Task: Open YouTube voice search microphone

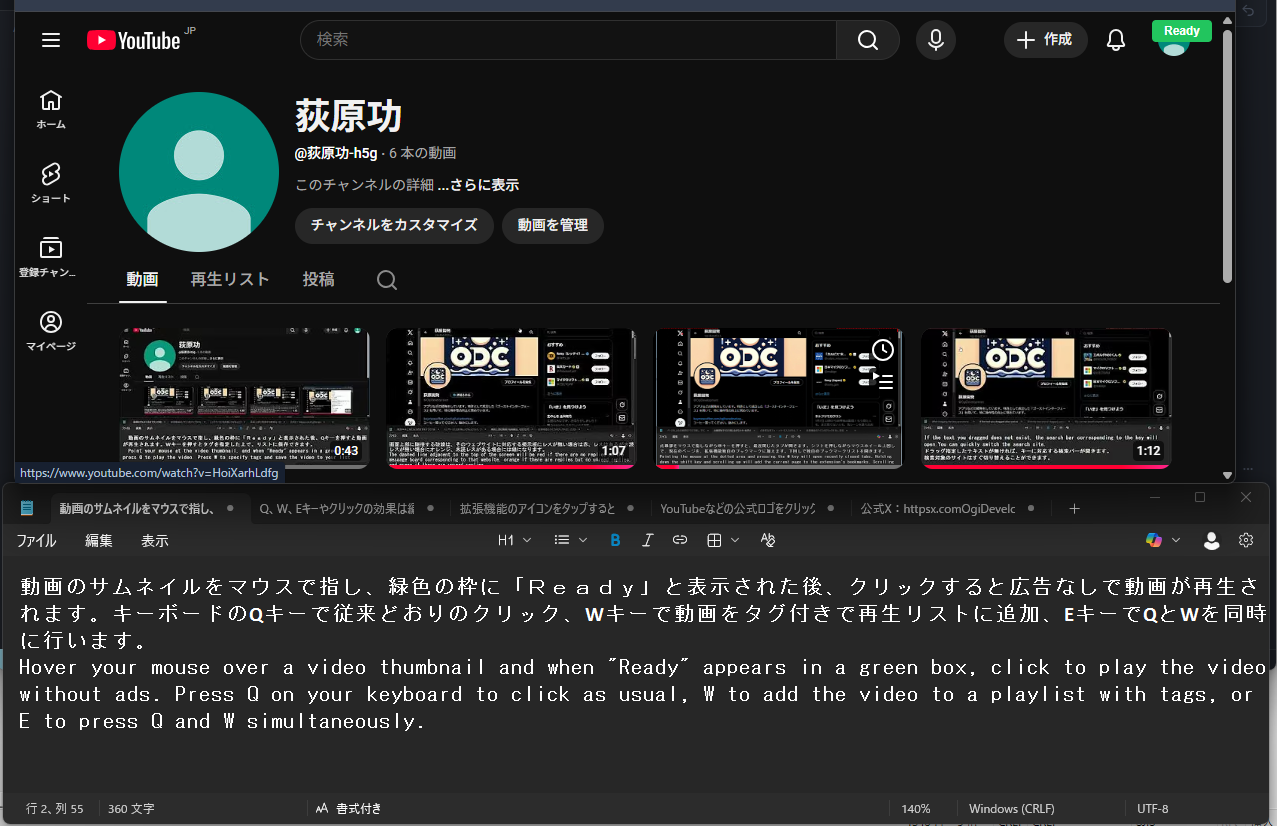Action: [935, 40]
